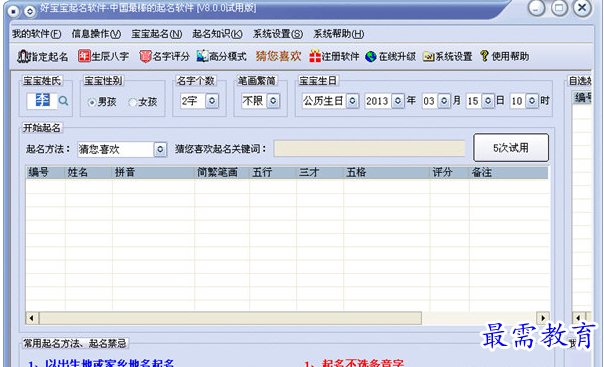
Task: Click the 备注 column header
Action: [x=509, y=172]
